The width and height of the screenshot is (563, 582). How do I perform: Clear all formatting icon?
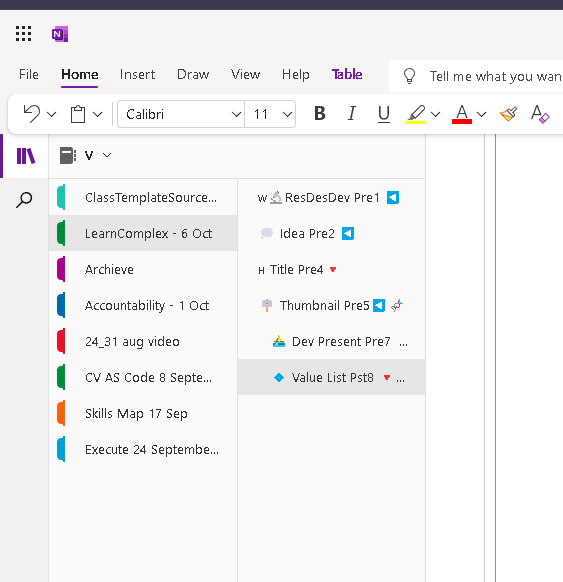tap(540, 114)
